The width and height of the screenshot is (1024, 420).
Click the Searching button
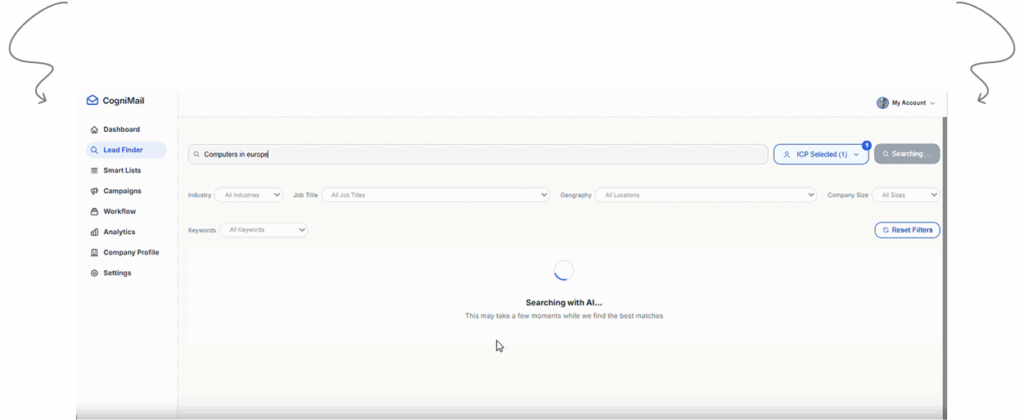906,154
